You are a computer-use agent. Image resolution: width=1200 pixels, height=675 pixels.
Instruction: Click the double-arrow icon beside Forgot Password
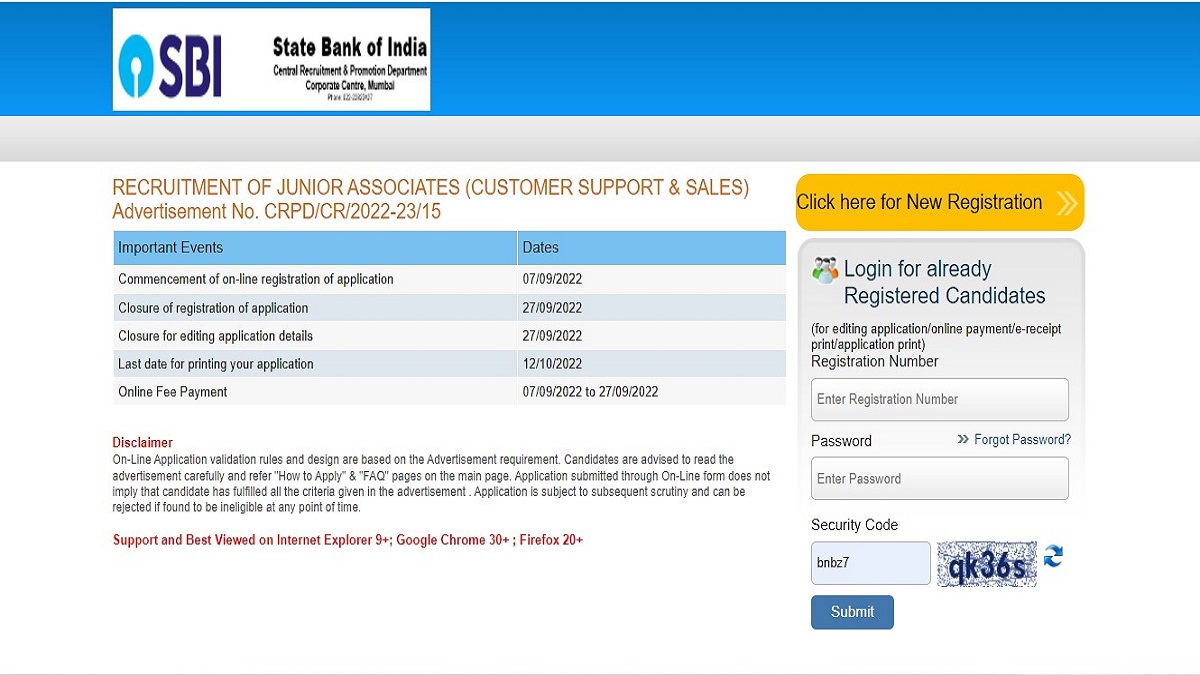tap(962, 439)
